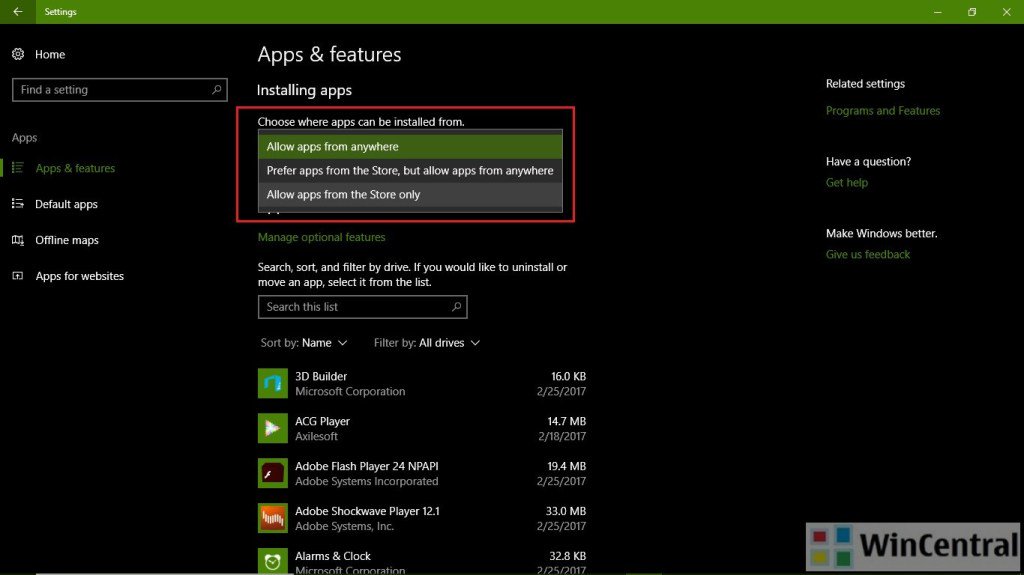The width and height of the screenshot is (1024, 575).
Task: Click the Axilesoft publisher text
Action: click(316, 436)
